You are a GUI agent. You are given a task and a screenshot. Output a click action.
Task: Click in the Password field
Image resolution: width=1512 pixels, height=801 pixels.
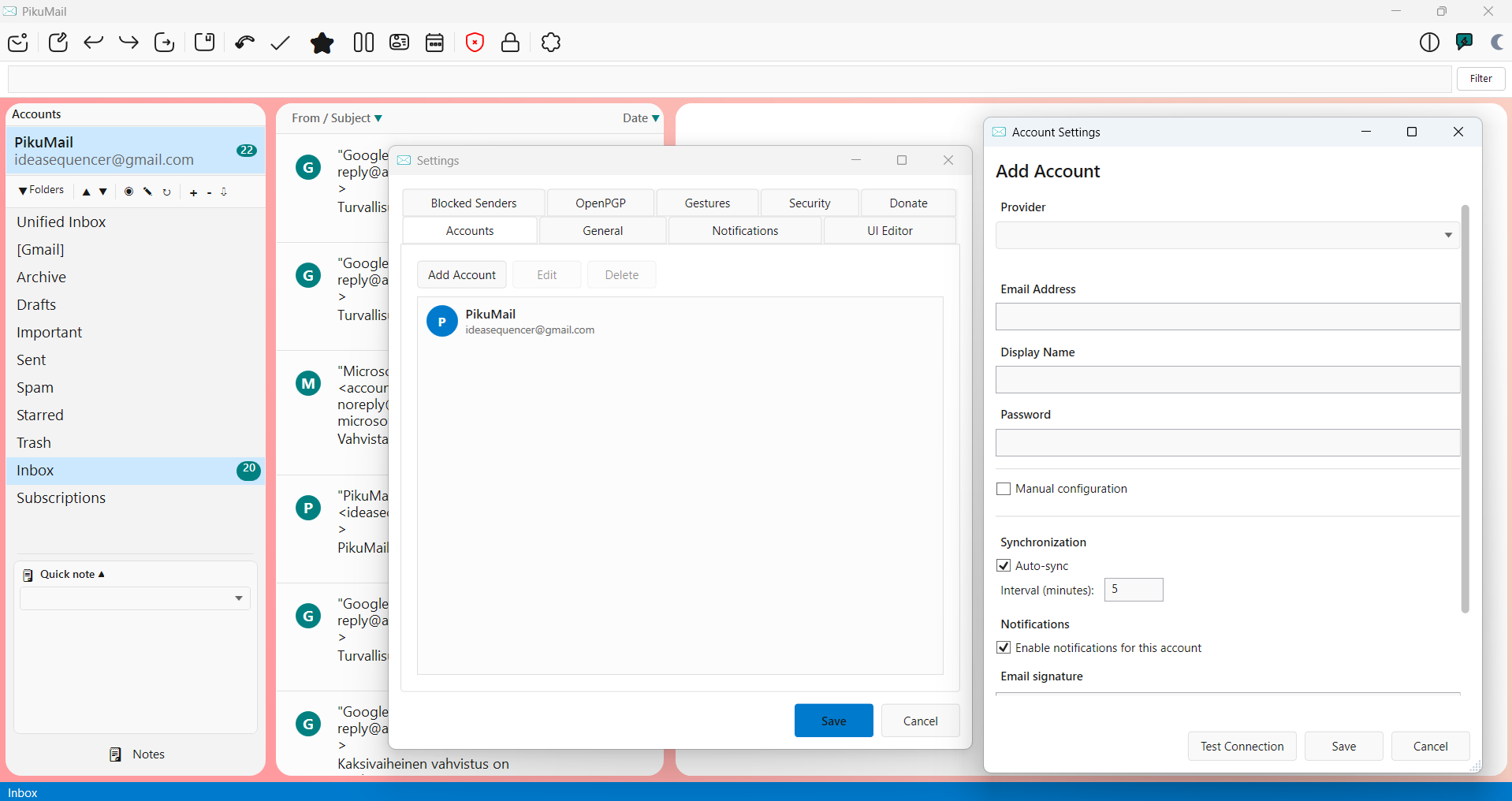point(1227,442)
